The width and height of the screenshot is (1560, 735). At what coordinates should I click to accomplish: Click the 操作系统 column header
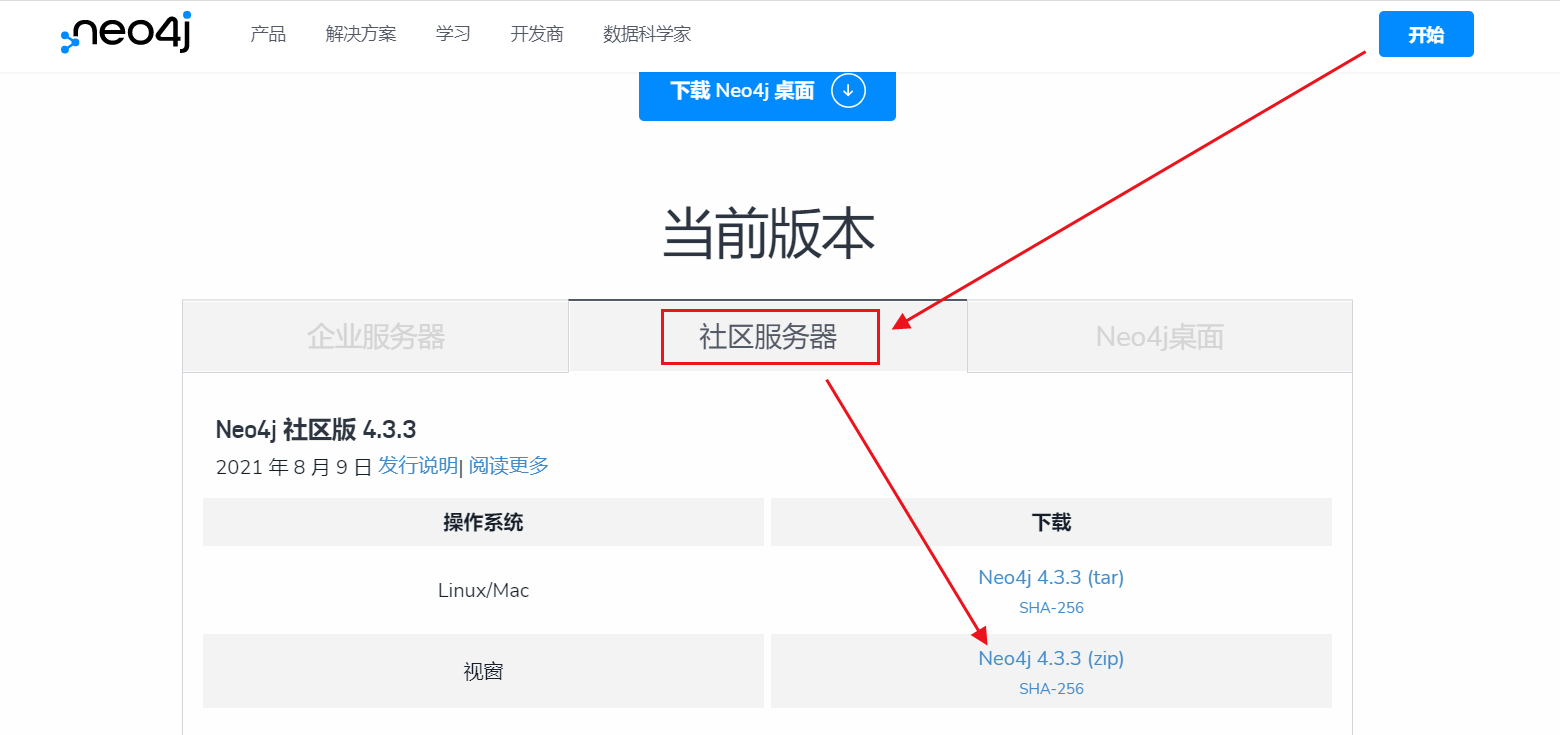pyautogui.click(x=483, y=522)
